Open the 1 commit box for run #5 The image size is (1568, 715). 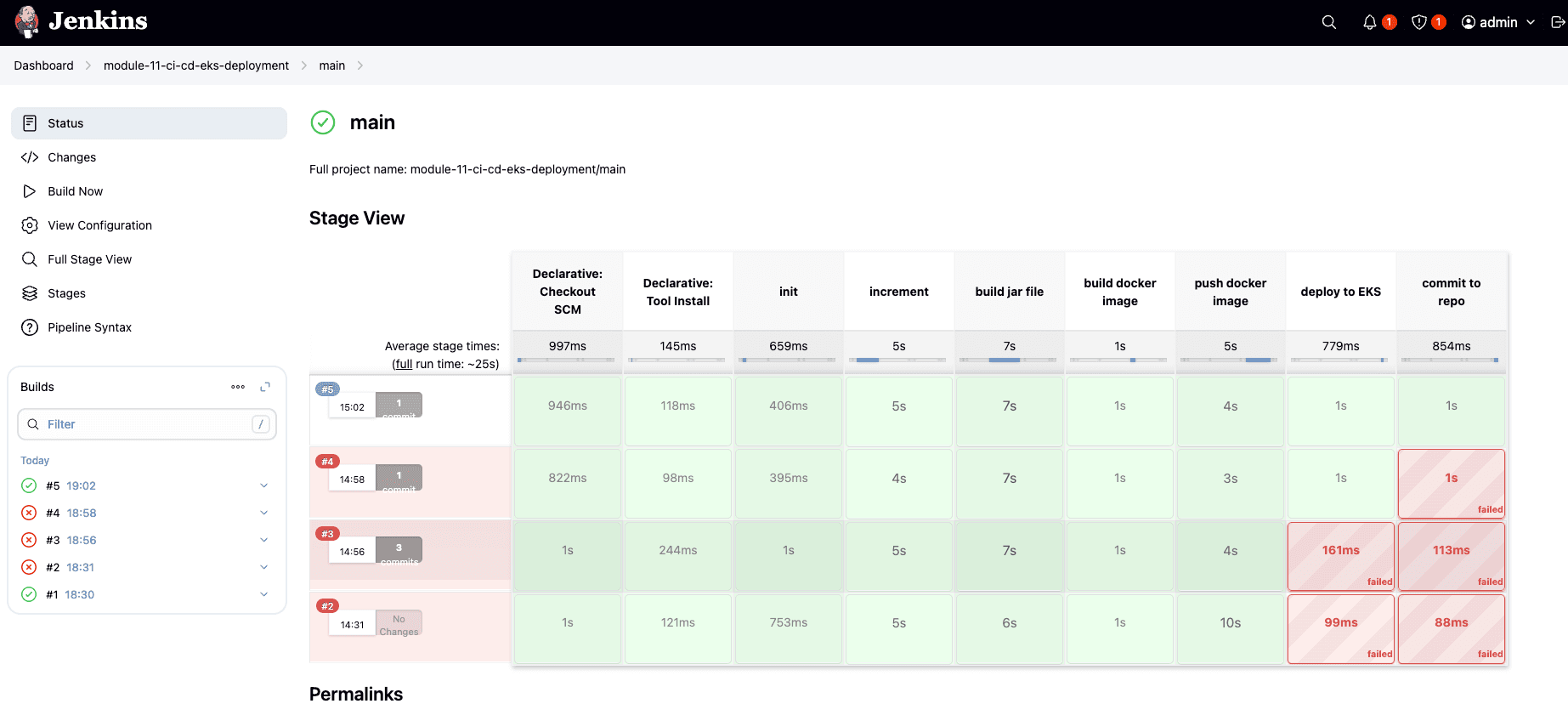pyautogui.click(x=399, y=406)
